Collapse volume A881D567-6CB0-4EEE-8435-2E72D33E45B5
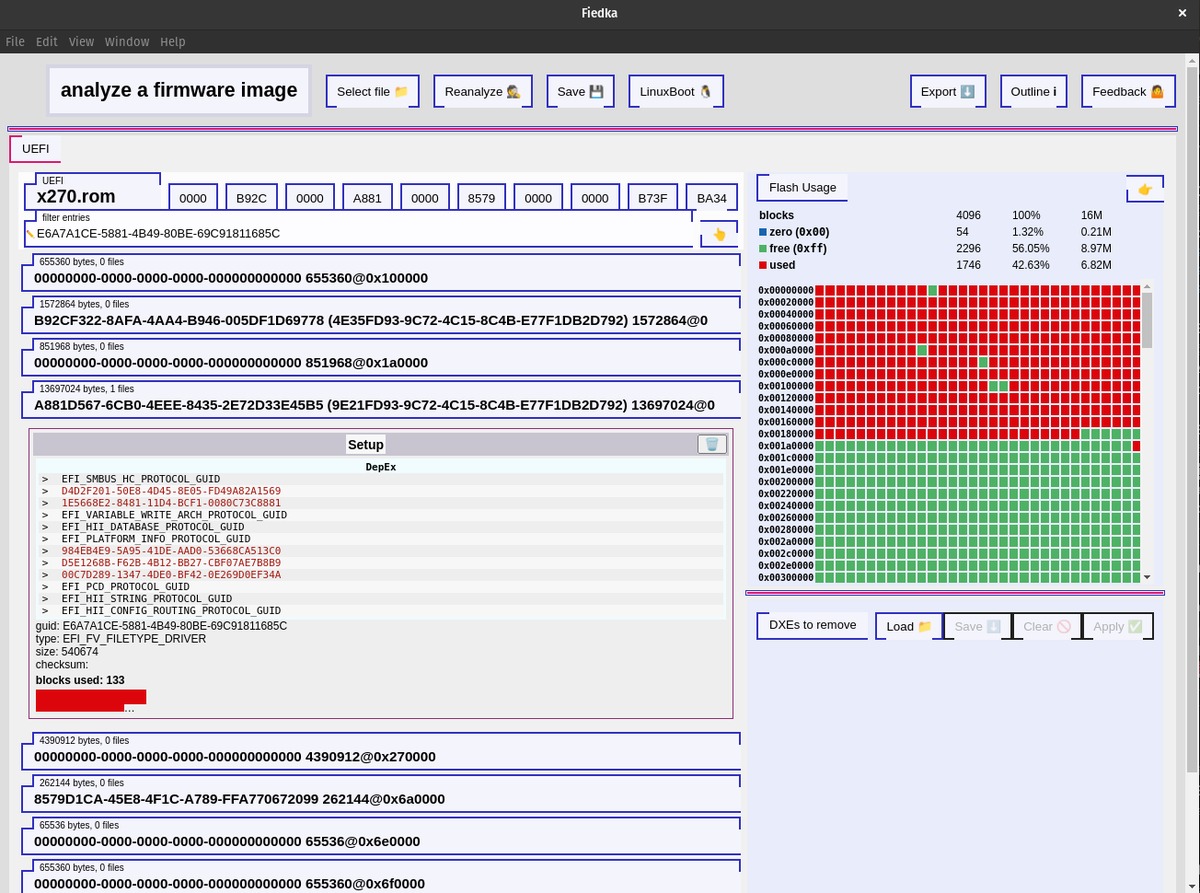 [380, 402]
